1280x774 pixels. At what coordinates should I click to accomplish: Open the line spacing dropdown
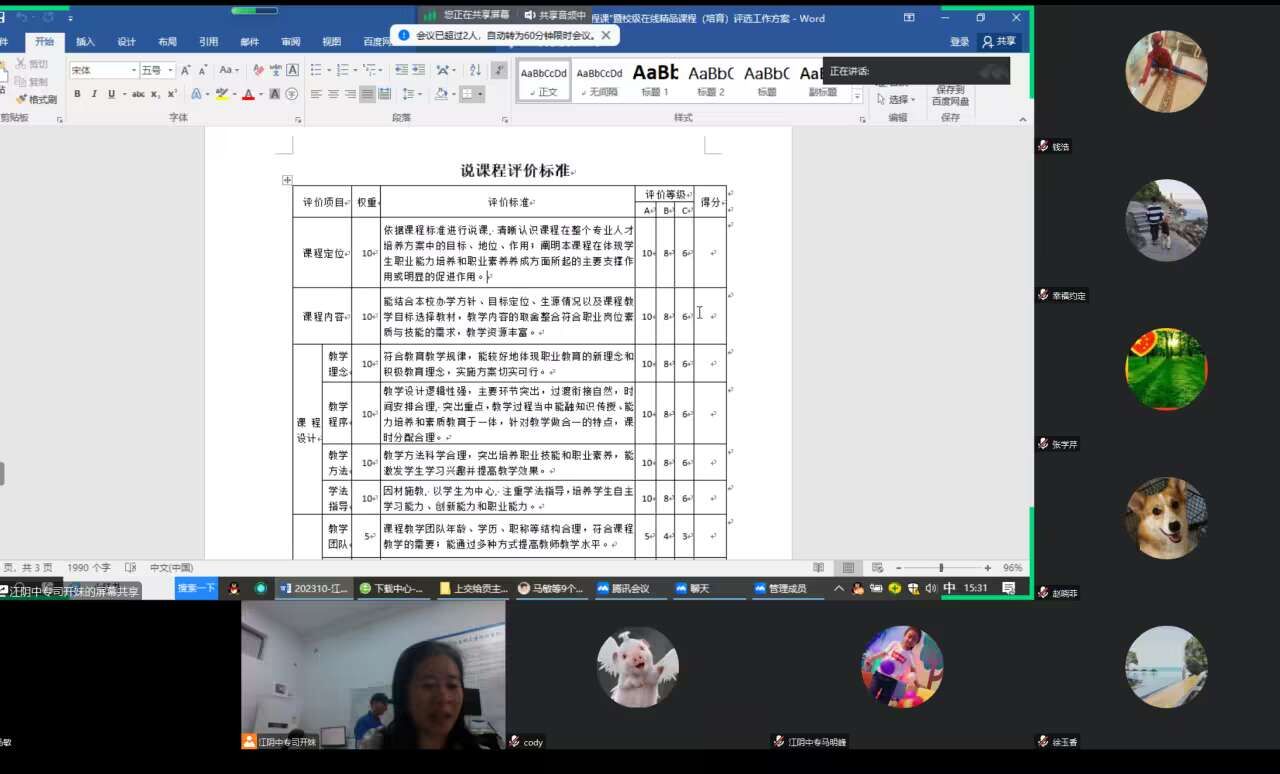[x=412, y=94]
